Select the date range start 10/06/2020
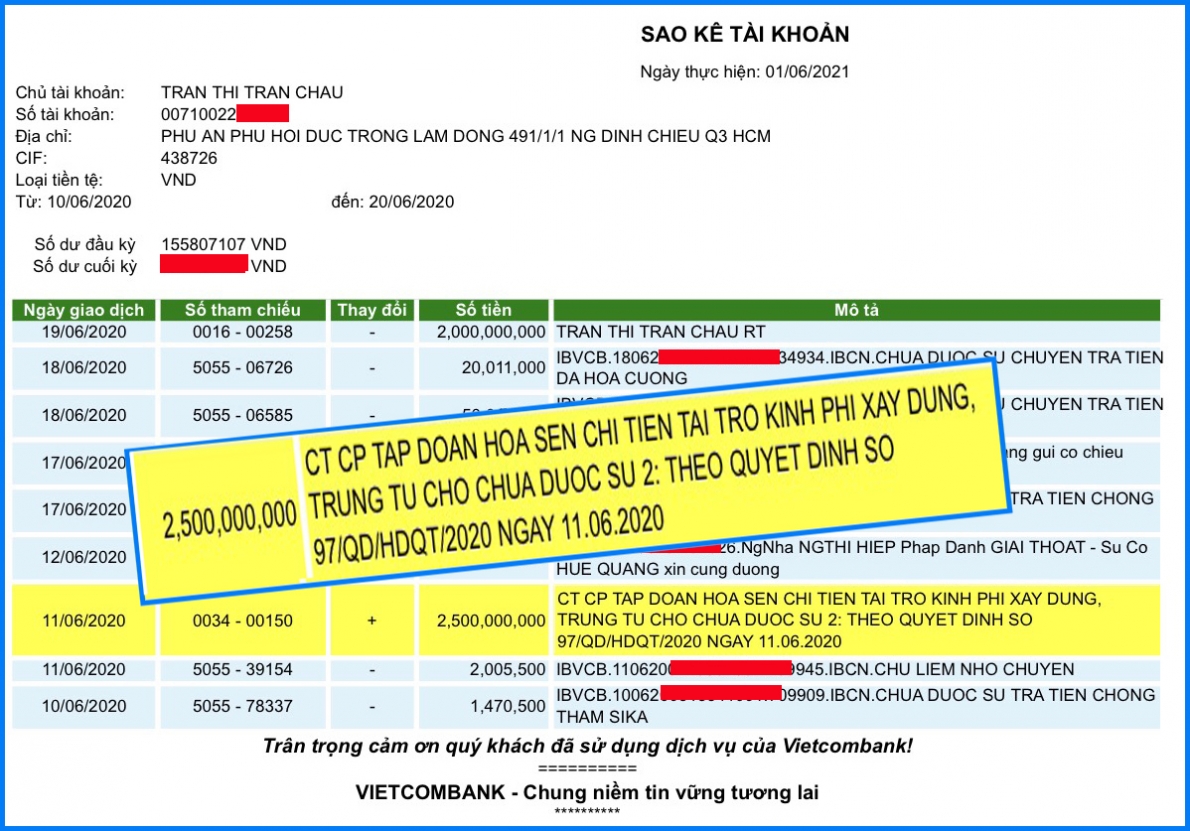 (91, 201)
